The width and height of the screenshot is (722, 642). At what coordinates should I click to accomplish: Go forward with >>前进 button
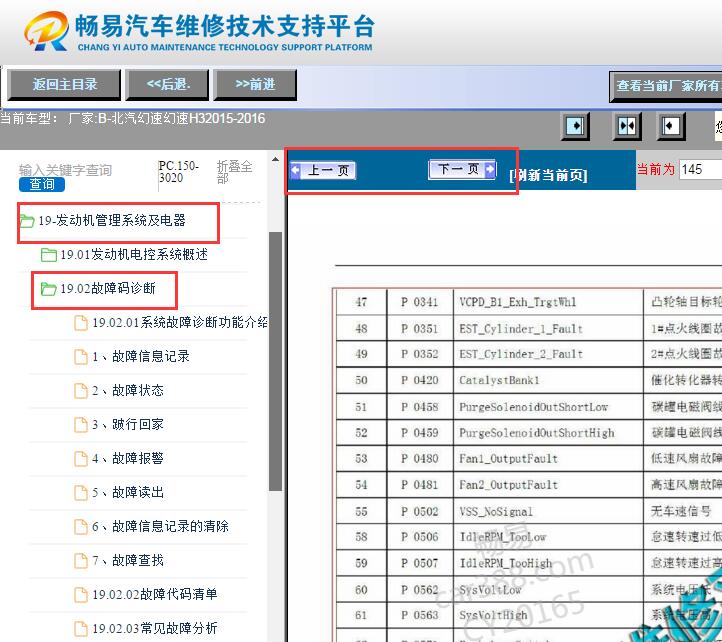coord(255,85)
